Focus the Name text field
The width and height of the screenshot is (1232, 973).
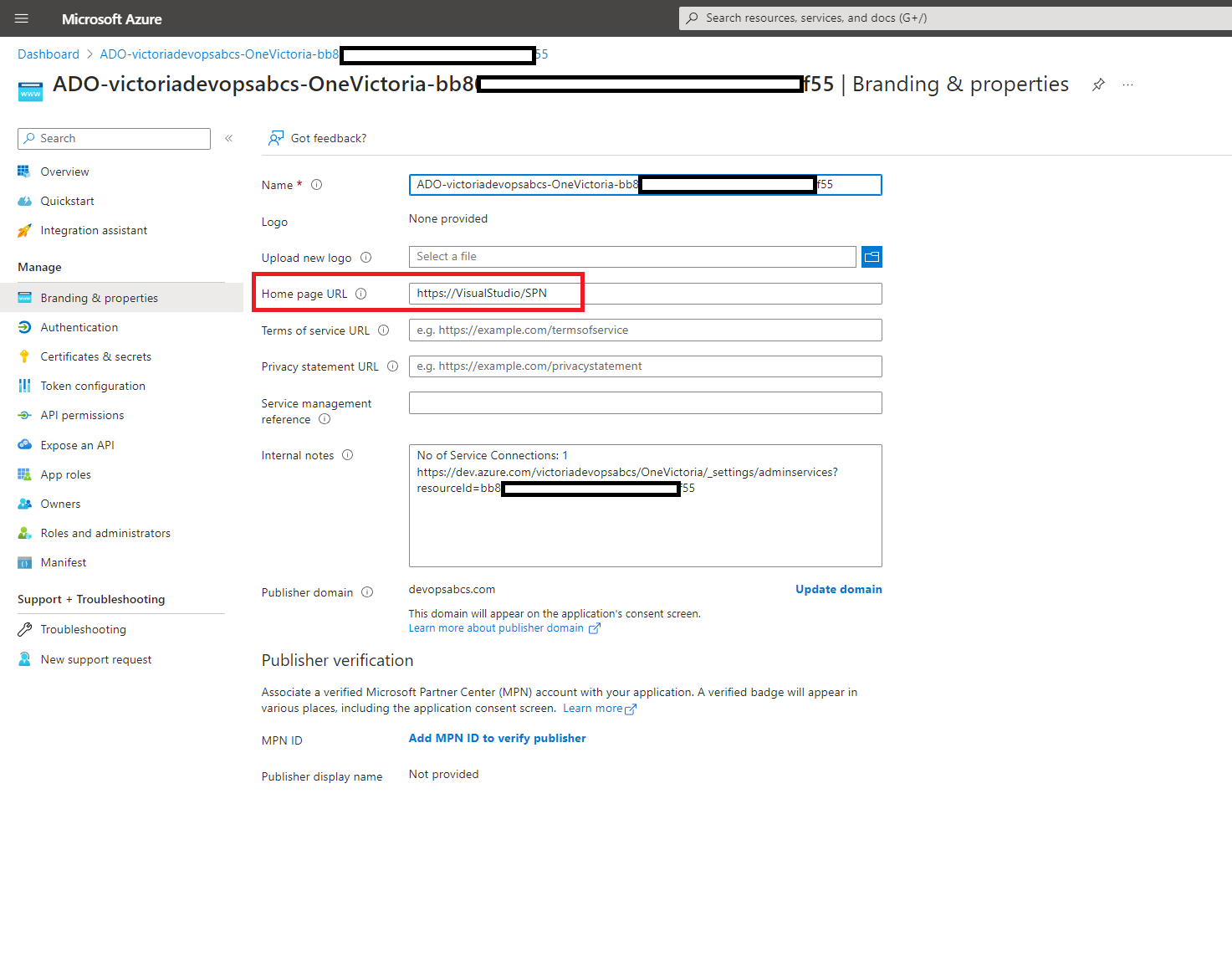click(645, 185)
